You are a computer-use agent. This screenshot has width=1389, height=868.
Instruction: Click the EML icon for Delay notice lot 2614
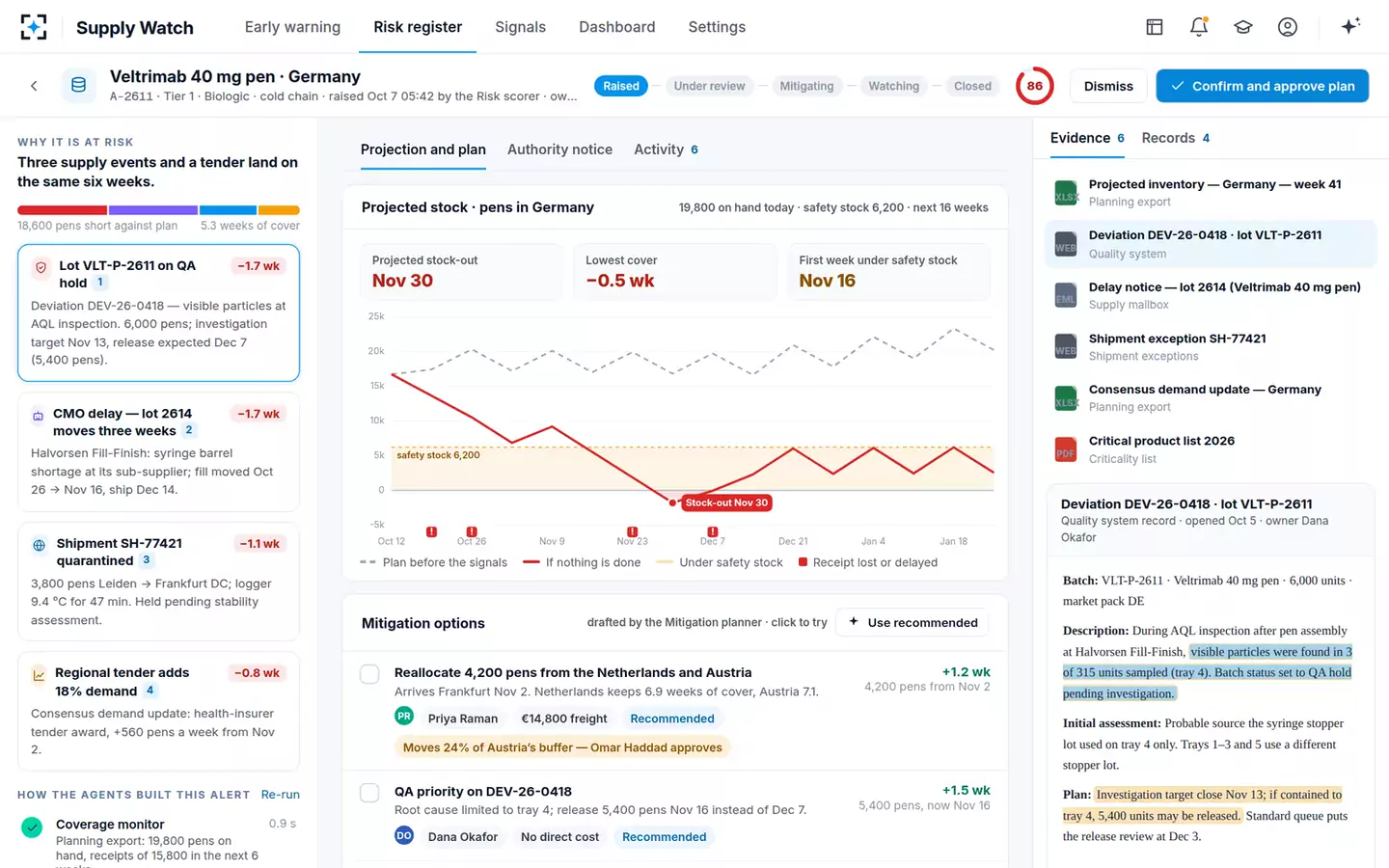point(1066,295)
